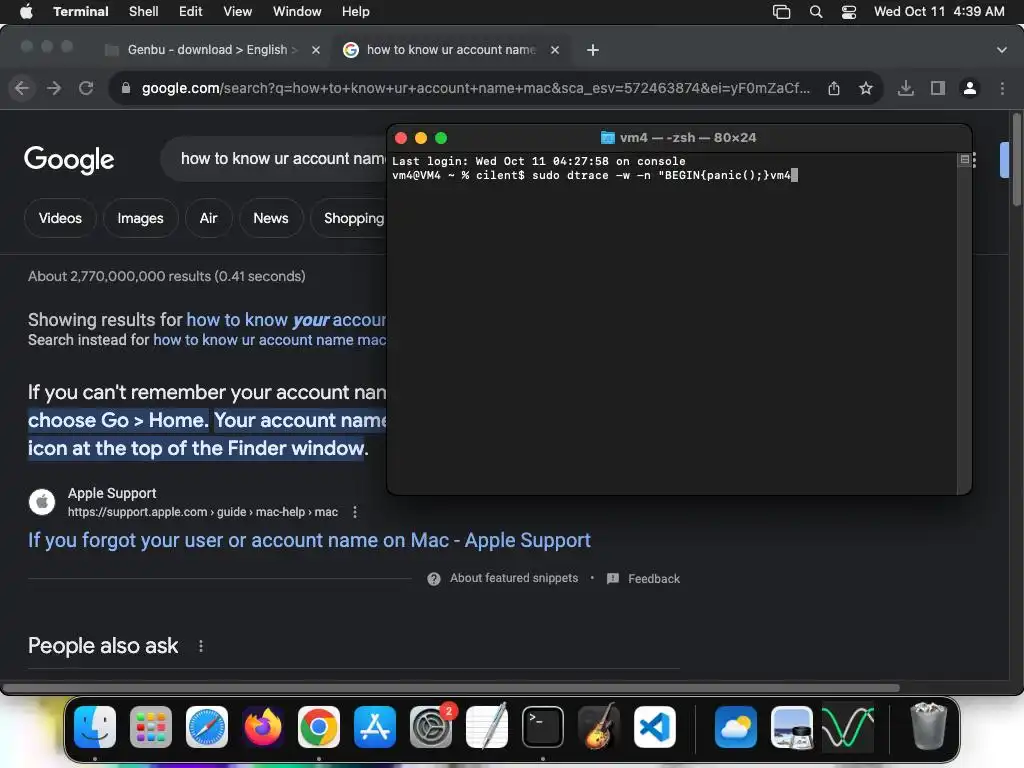This screenshot has width=1024, height=768.
Task: Open the Help menu
Action: [x=355, y=12]
